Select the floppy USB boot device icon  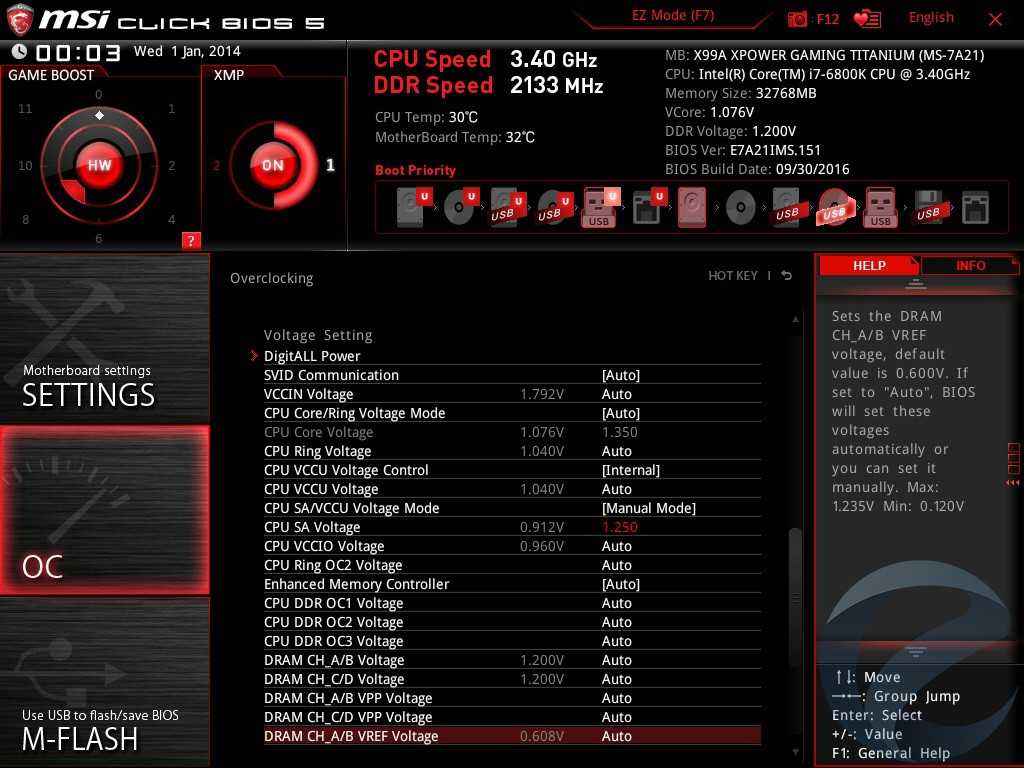(927, 208)
